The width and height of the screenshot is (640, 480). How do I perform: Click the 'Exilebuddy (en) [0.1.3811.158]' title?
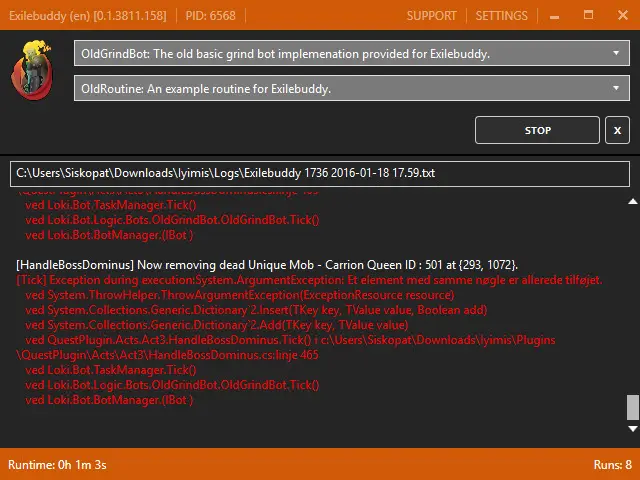pyautogui.click(x=87, y=16)
